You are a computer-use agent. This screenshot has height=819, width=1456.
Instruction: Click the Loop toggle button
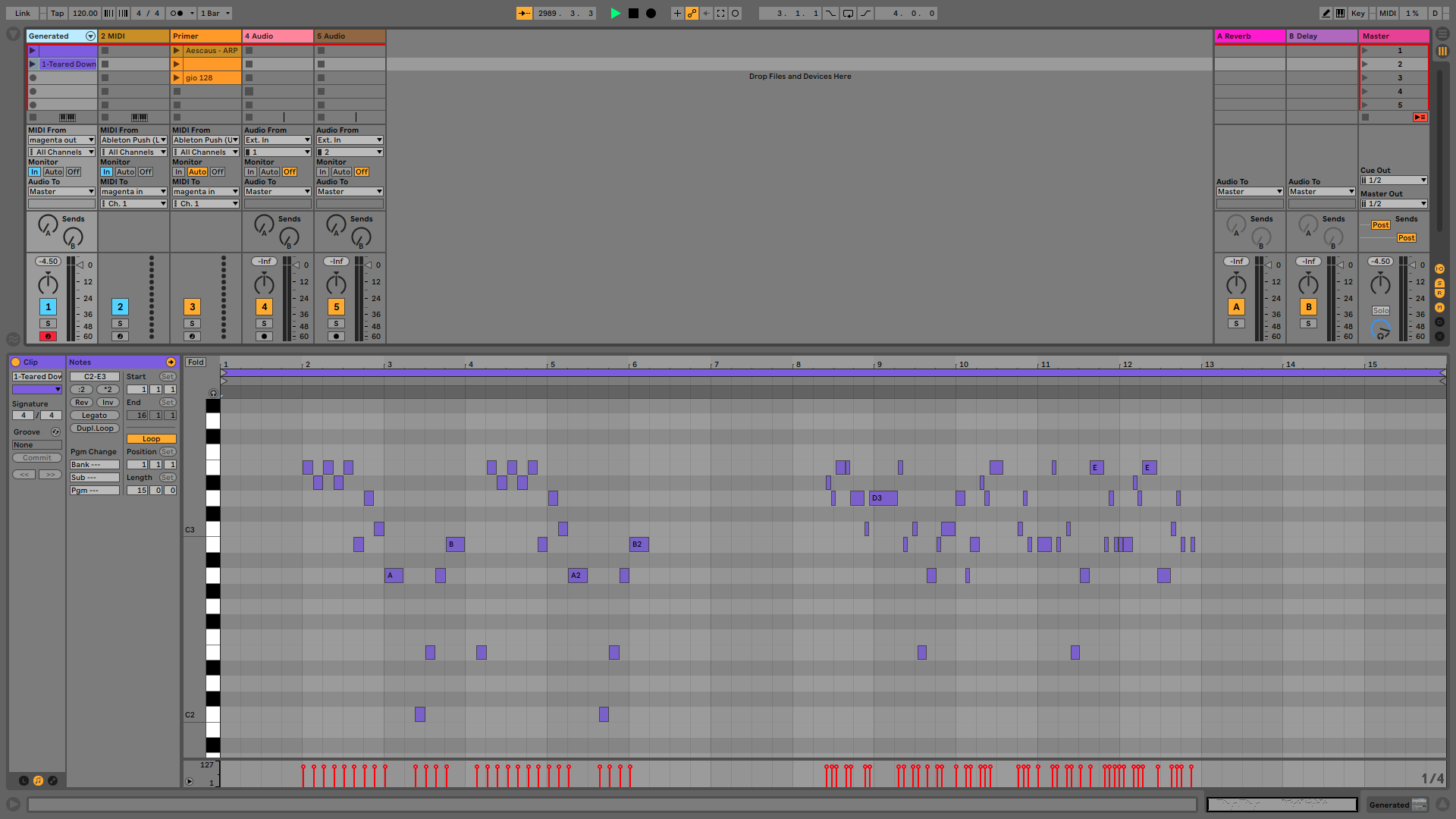(150, 438)
